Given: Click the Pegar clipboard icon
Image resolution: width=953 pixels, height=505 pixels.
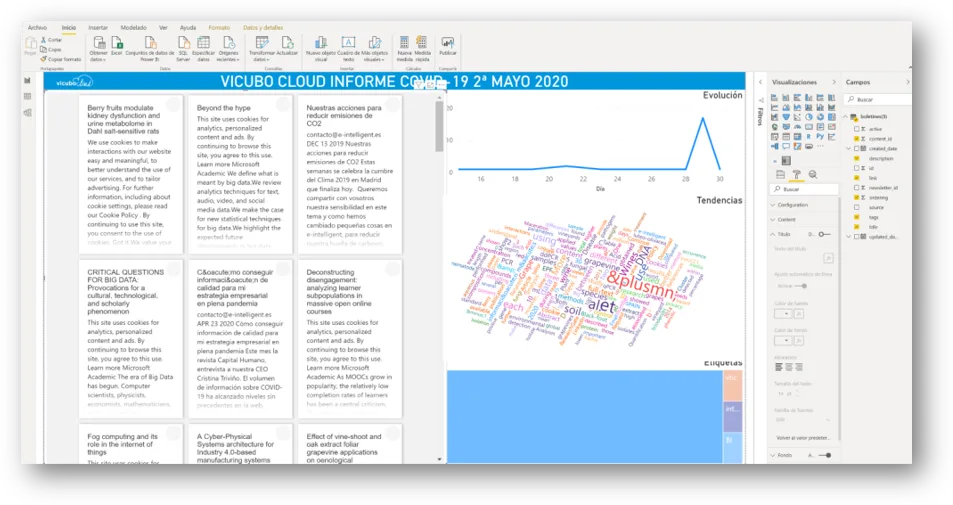Looking at the screenshot, I should pos(30,44).
